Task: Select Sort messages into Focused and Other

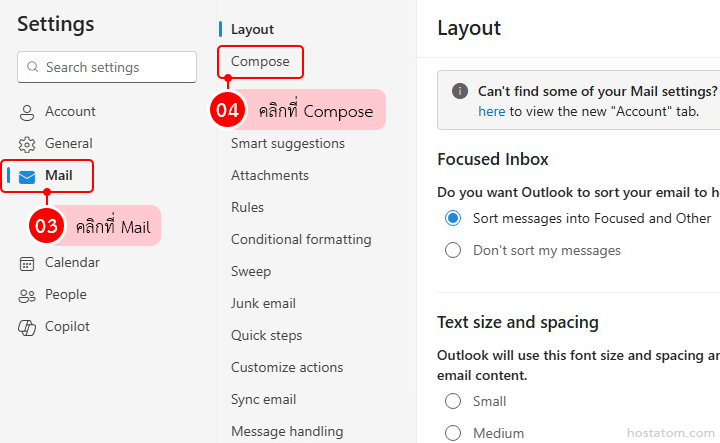Action: (453, 218)
